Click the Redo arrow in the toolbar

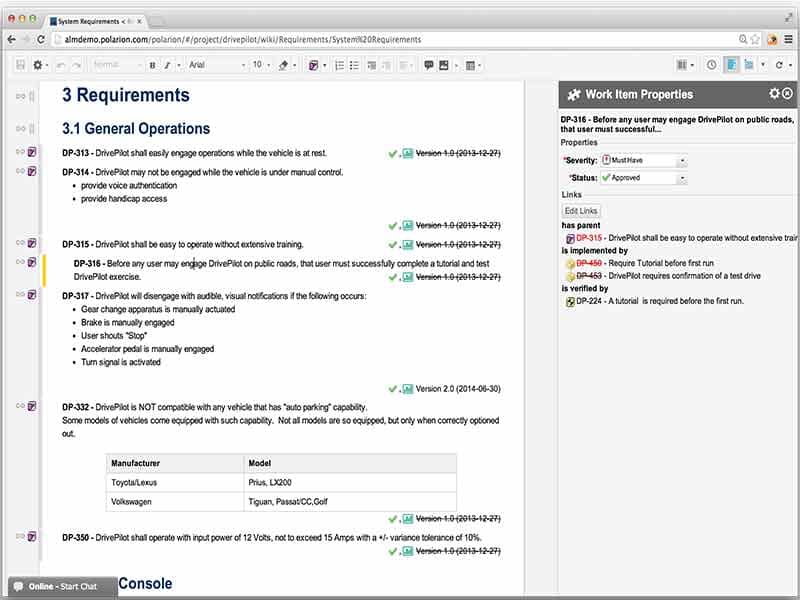[77, 65]
